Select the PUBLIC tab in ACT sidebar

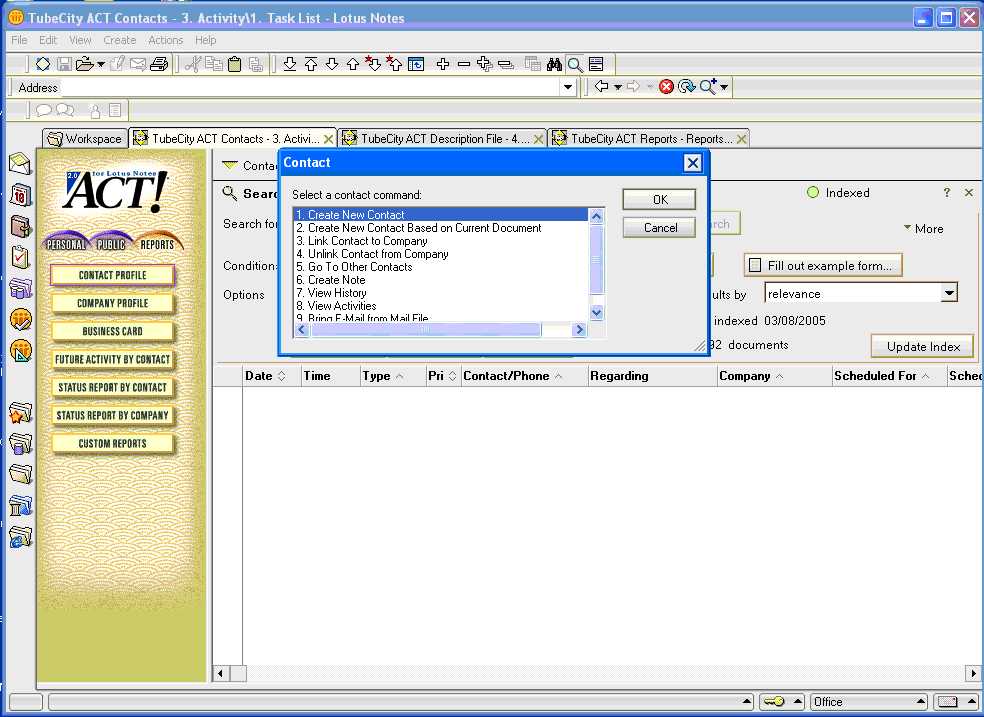pyautogui.click(x=111, y=243)
